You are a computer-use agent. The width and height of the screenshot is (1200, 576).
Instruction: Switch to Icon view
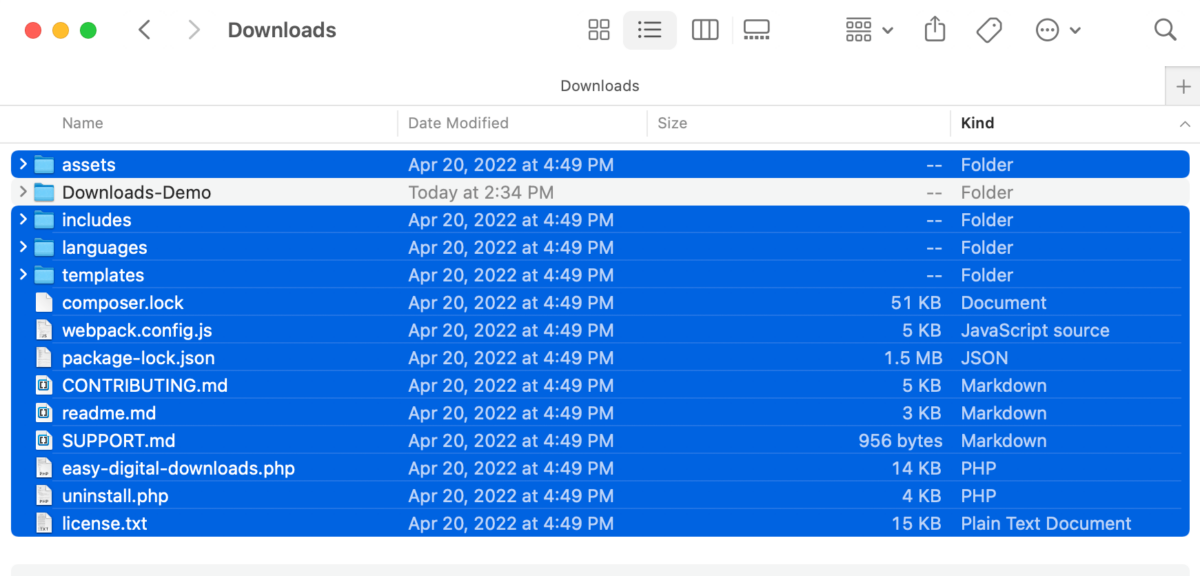[x=598, y=30]
